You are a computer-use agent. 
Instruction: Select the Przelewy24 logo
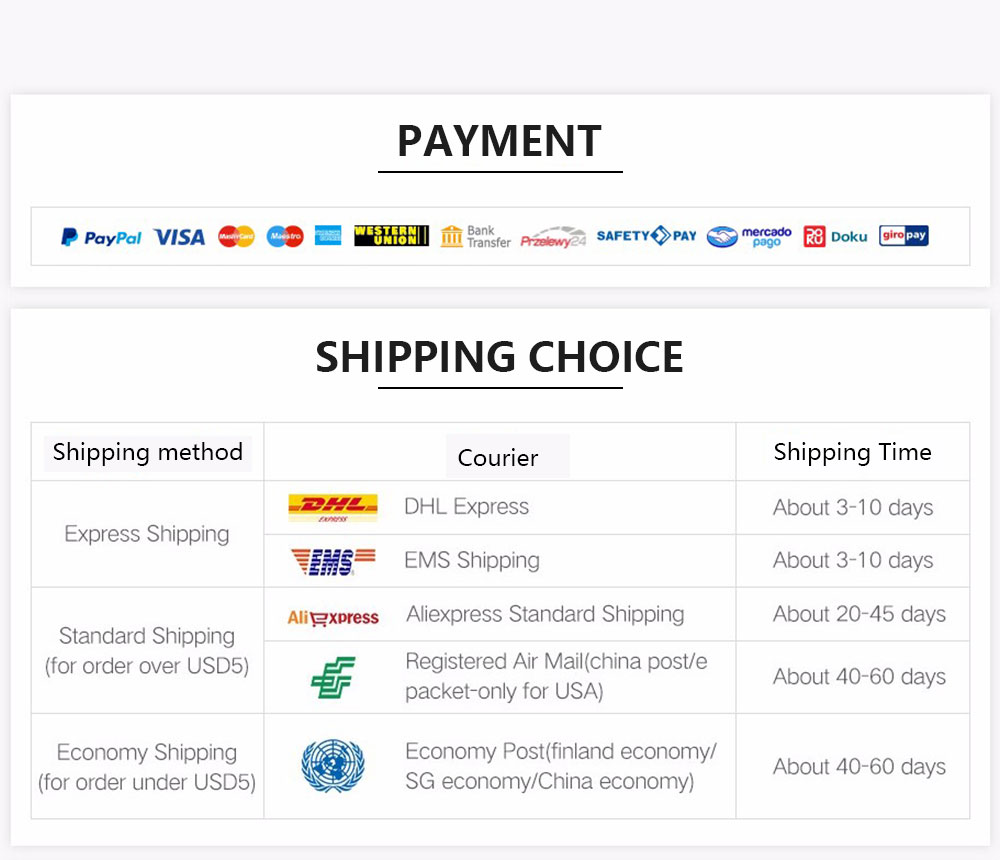tap(553, 237)
